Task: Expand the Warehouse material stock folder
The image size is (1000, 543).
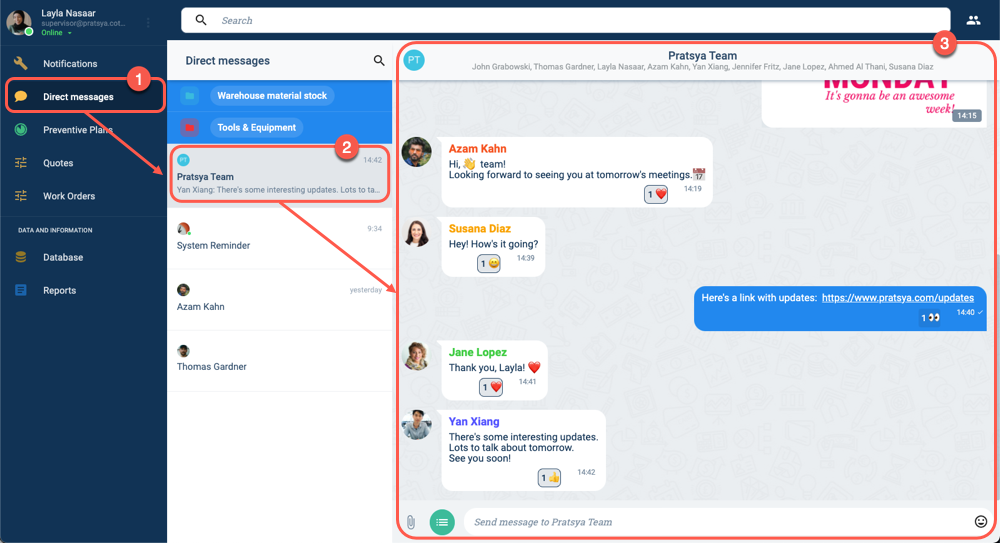Action: click(x=272, y=96)
